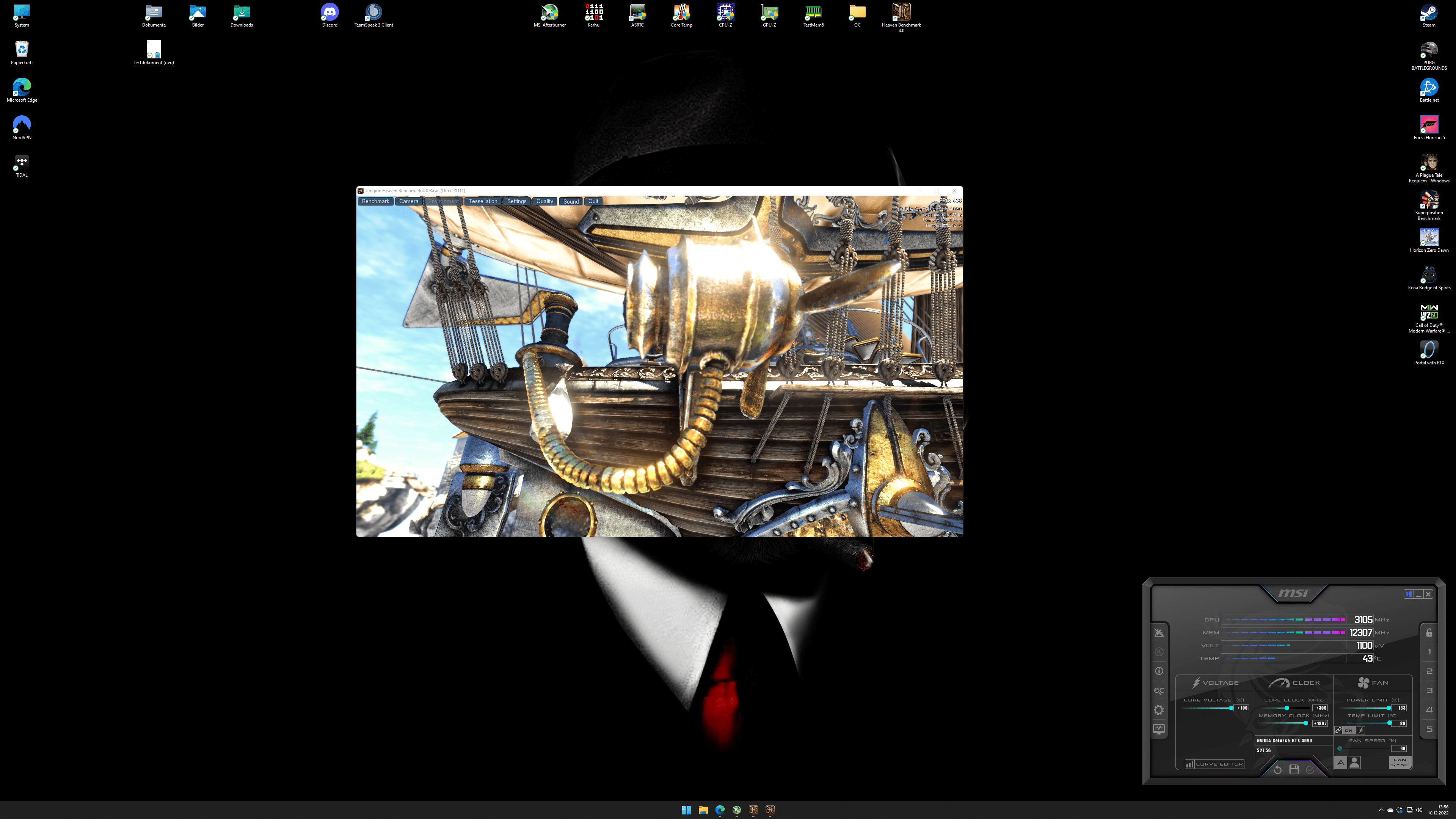Open ASRTC desktop shortcut
The height and width of the screenshot is (819, 1456).
(x=637, y=15)
